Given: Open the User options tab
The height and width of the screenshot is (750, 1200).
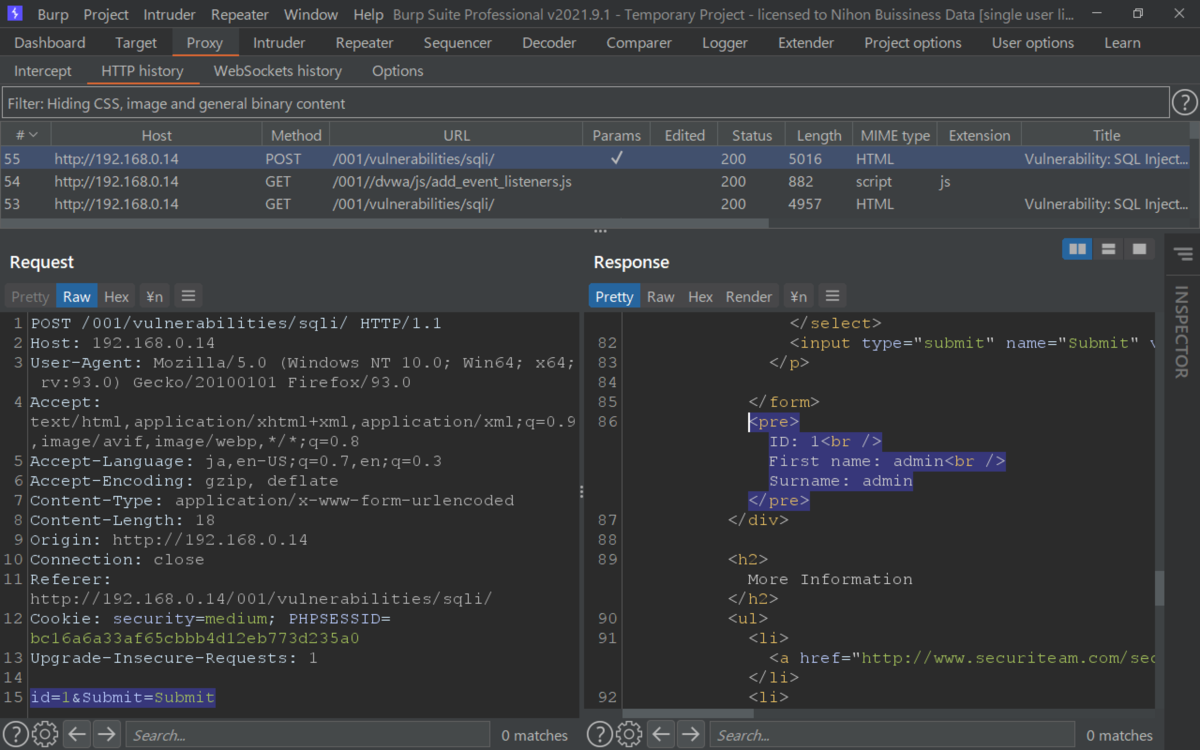Looking at the screenshot, I should (x=1033, y=43).
